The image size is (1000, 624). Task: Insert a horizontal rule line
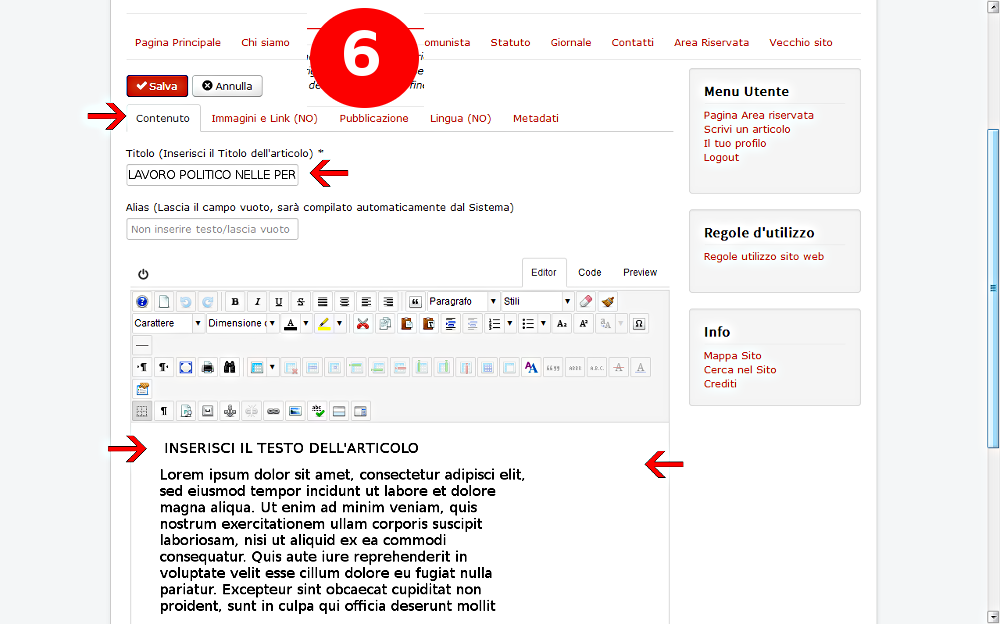[142, 345]
